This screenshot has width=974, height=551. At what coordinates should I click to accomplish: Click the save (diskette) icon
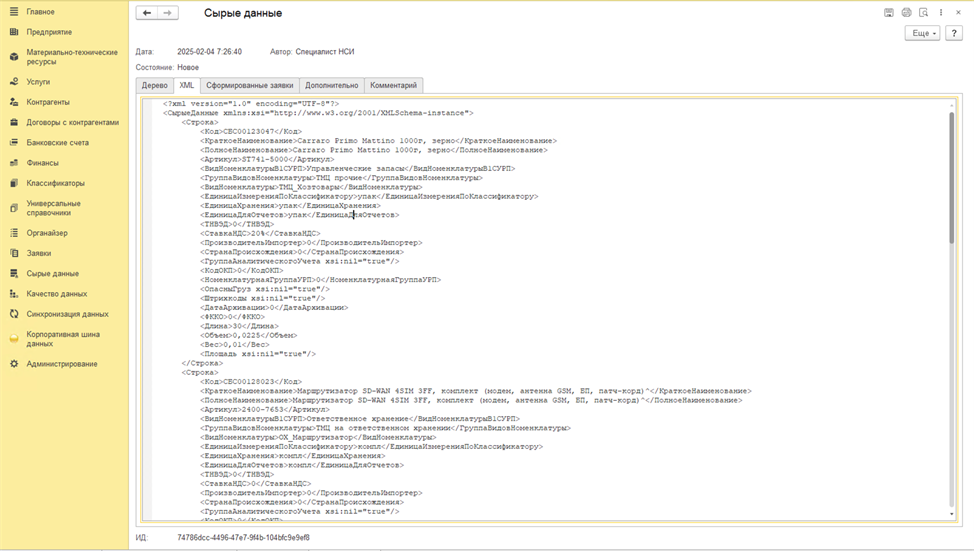tap(889, 13)
